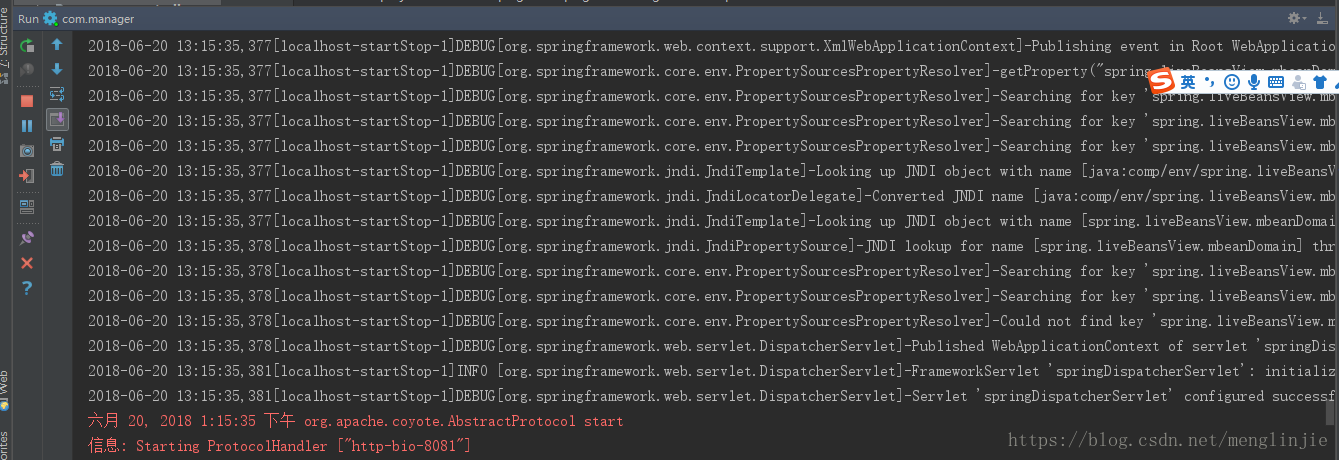Clear all console output with the trash icon
The image size is (1339, 460).
[57, 169]
